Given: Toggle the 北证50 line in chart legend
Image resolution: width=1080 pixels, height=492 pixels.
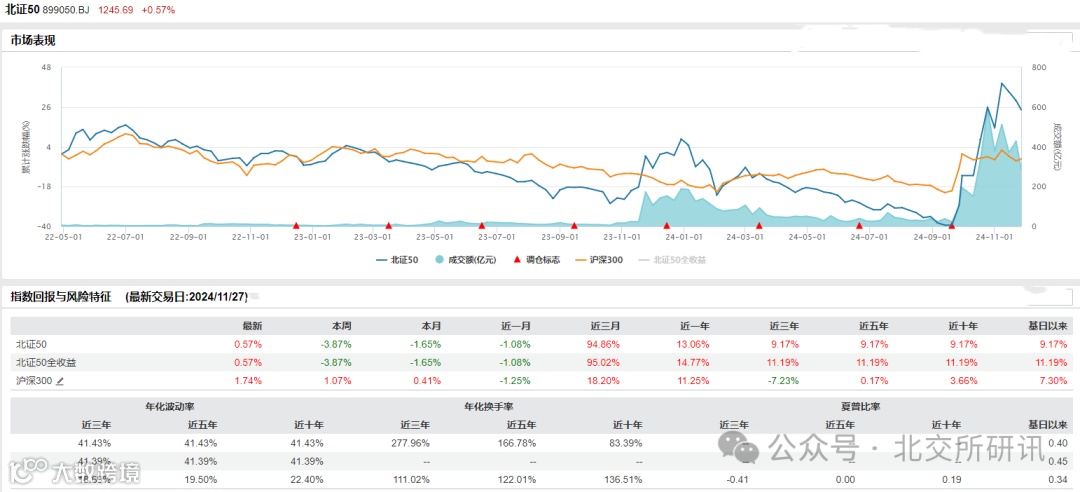Looking at the screenshot, I should pyautogui.click(x=395, y=260).
